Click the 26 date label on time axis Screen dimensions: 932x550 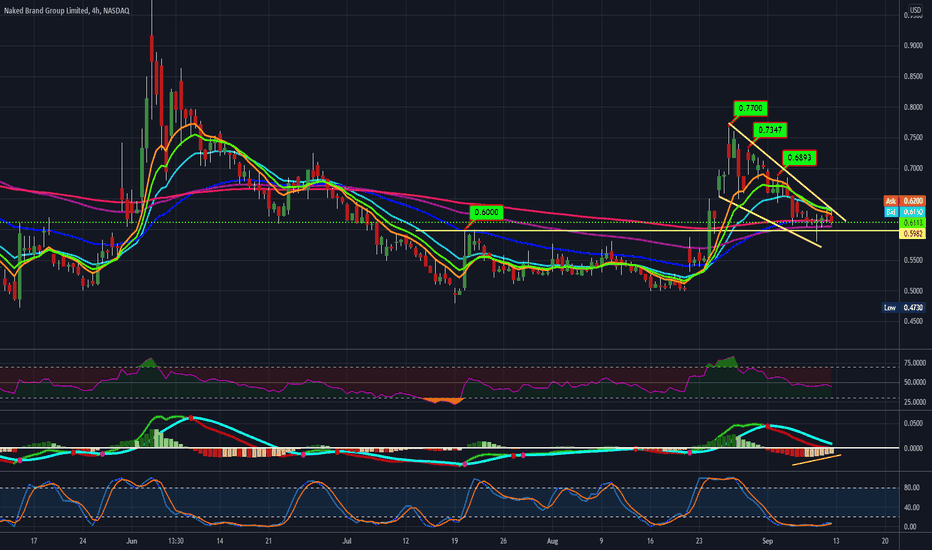[x=503, y=541]
